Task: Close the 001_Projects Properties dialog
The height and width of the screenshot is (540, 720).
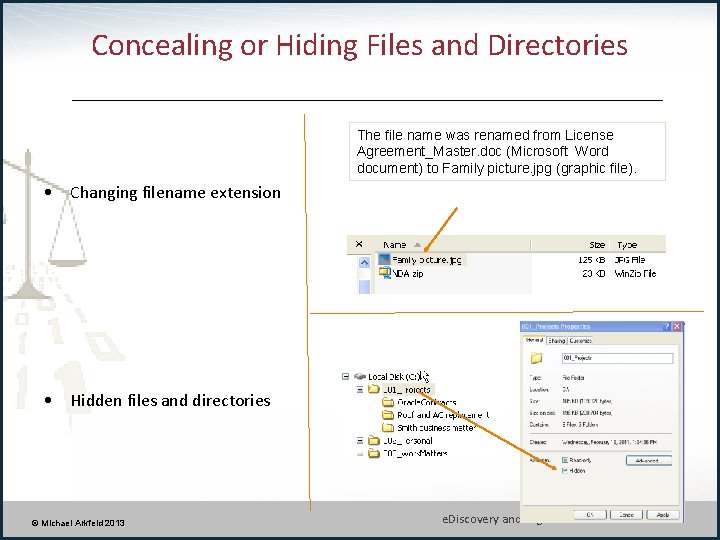Action: click(x=677, y=326)
